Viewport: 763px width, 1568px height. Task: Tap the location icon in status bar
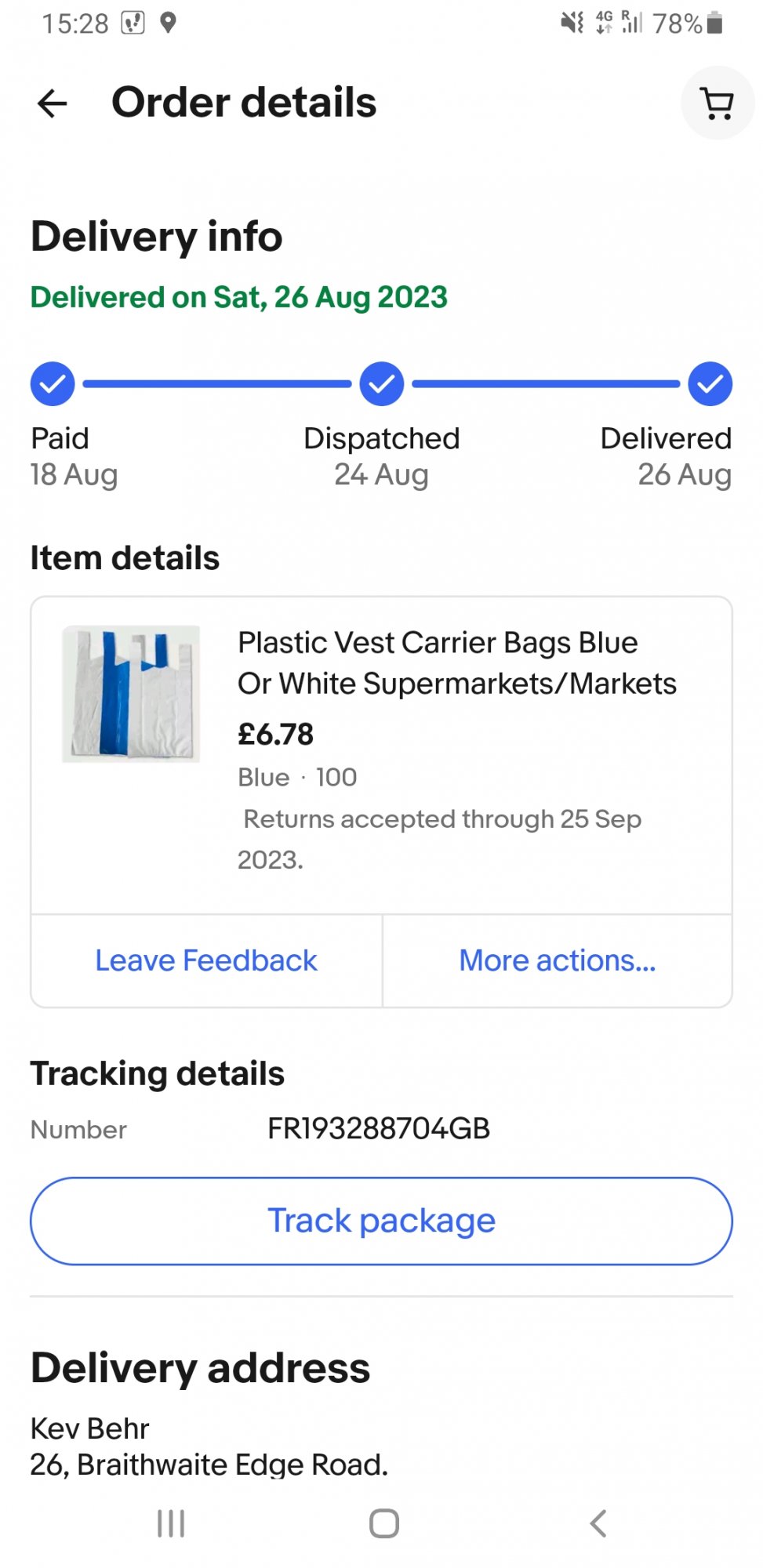pos(168,23)
